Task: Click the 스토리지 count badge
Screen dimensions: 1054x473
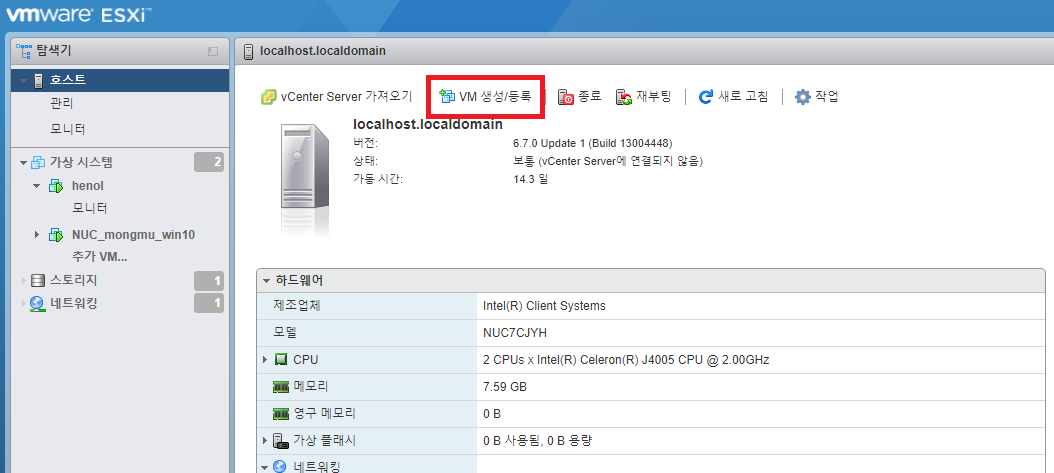Action: 209,281
